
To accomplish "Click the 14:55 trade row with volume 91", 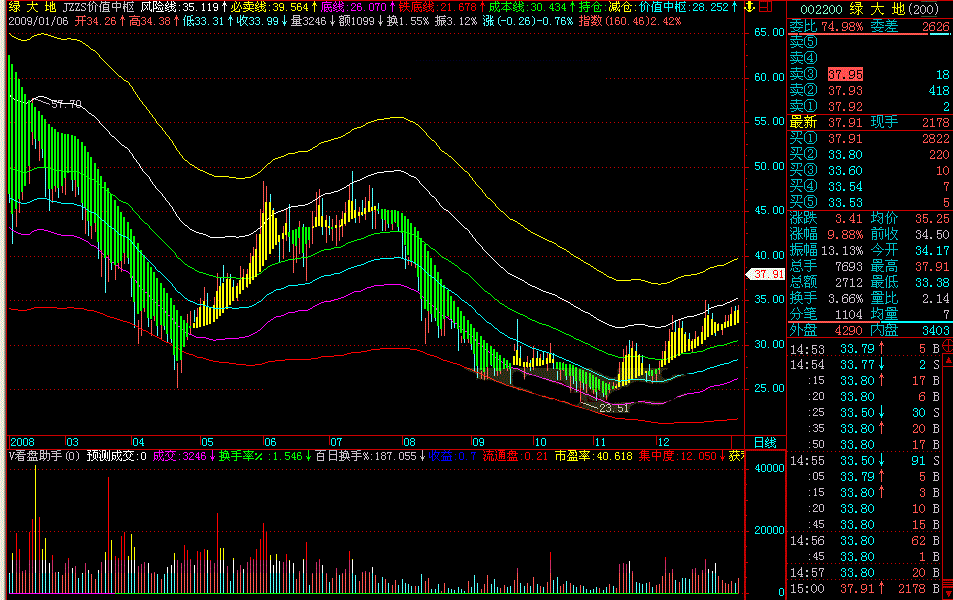I will click(x=865, y=461).
